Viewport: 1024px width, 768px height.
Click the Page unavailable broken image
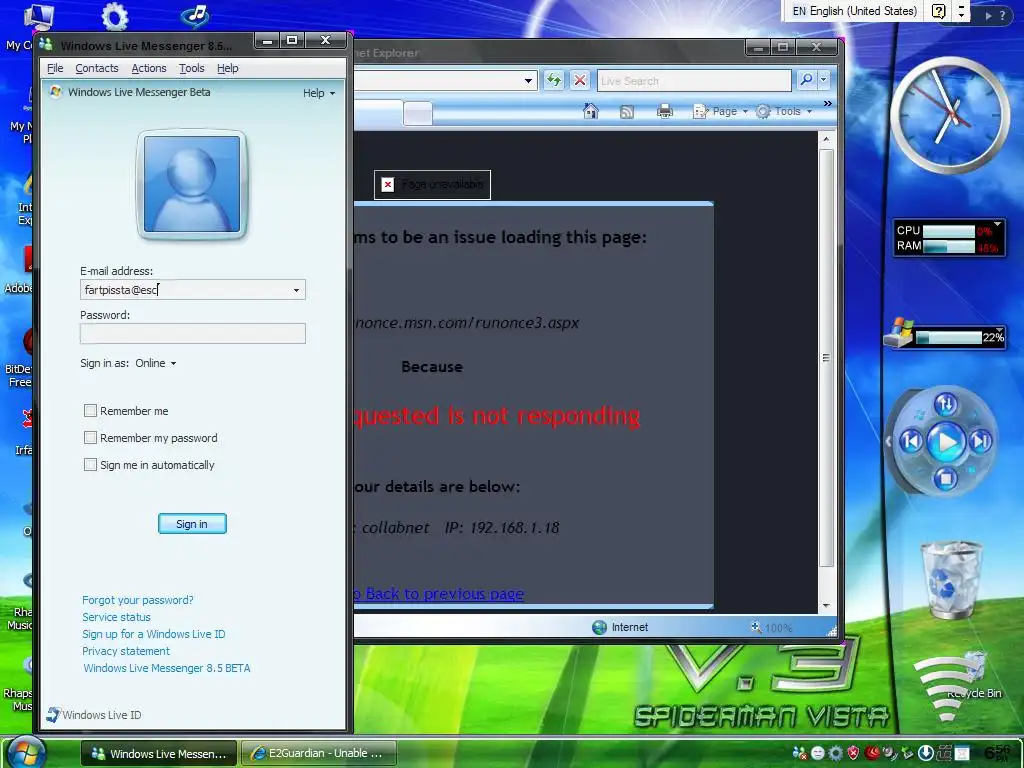click(432, 185)
